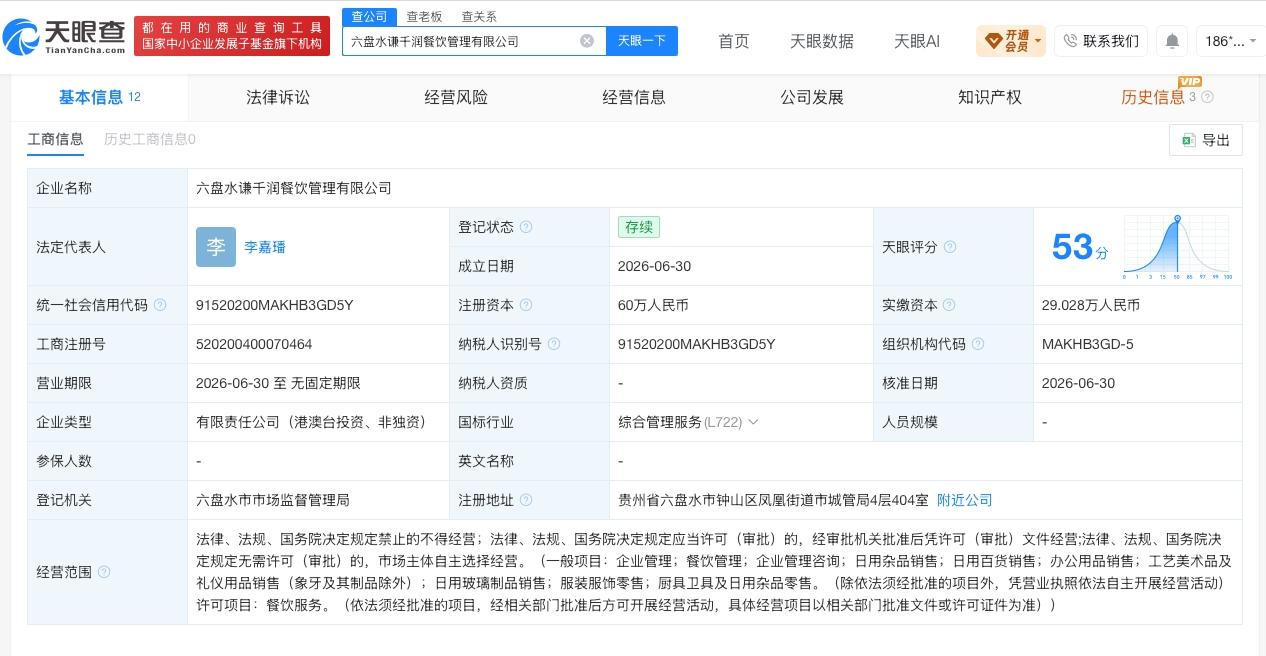The width and height of the screenshot is (1266, 656).
Task: Open help icon beside 统一社会信用代码
Action: 160,305
